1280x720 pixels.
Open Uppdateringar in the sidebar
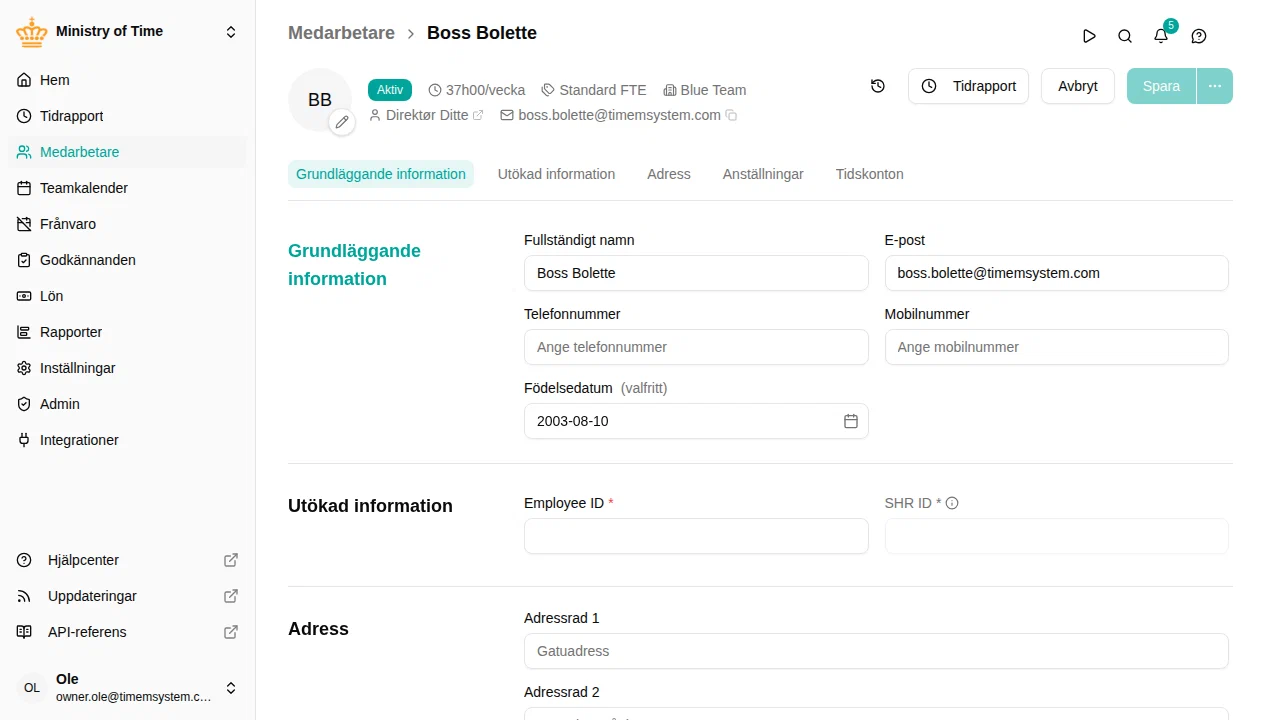click(x=128, y=596)
